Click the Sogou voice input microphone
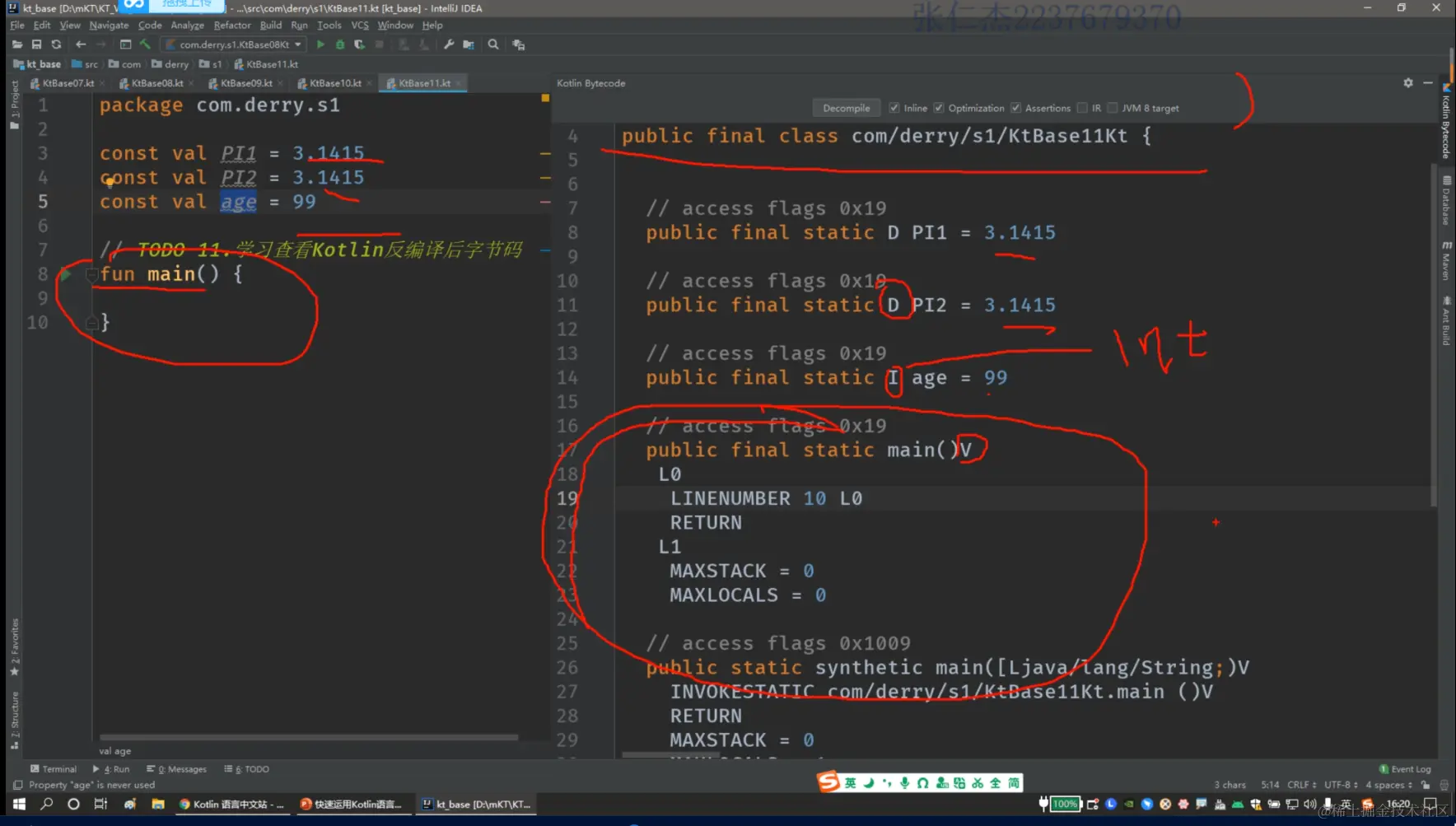 [904, 783]
